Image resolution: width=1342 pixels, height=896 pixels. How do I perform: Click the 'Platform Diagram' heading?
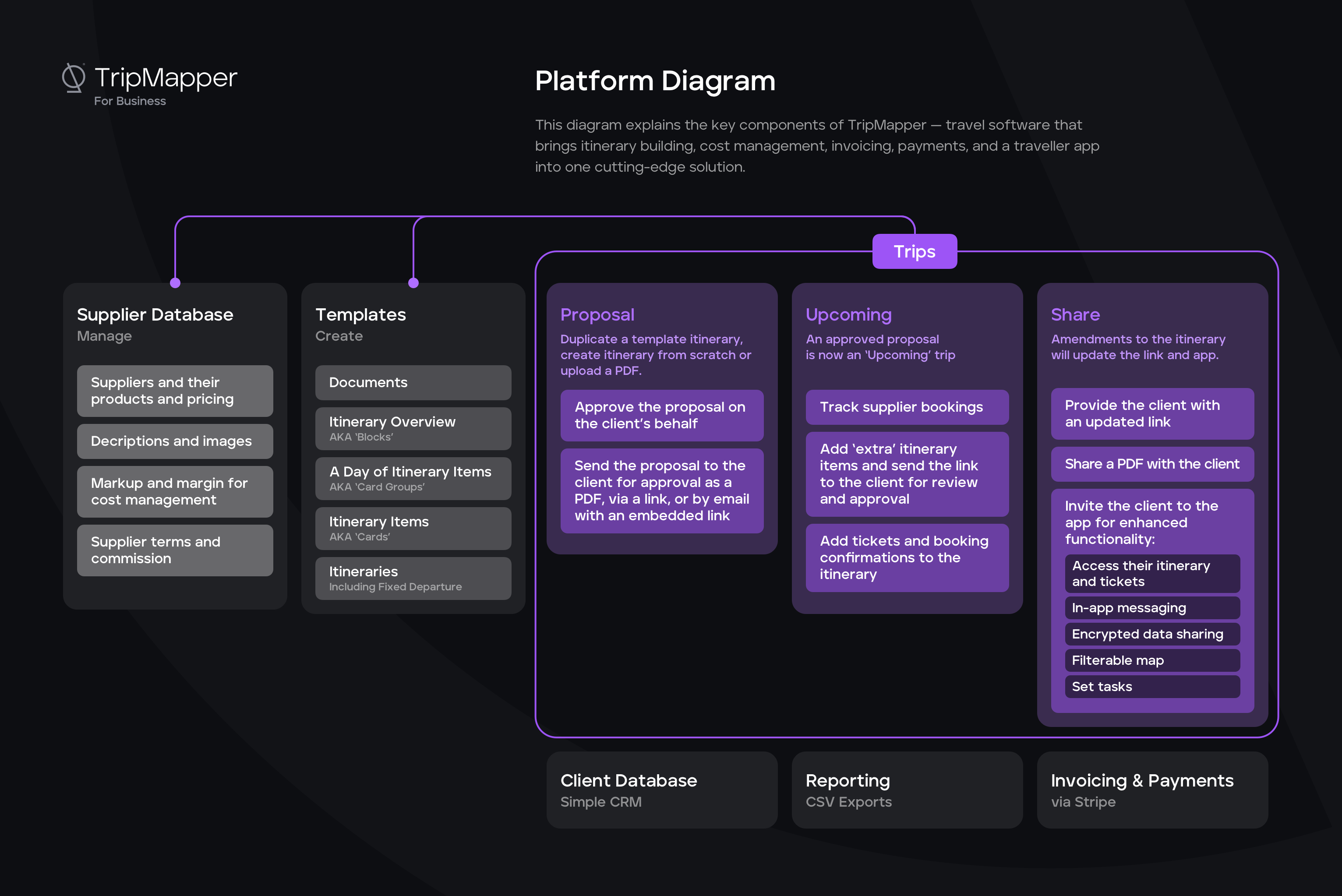coord(655,81)
